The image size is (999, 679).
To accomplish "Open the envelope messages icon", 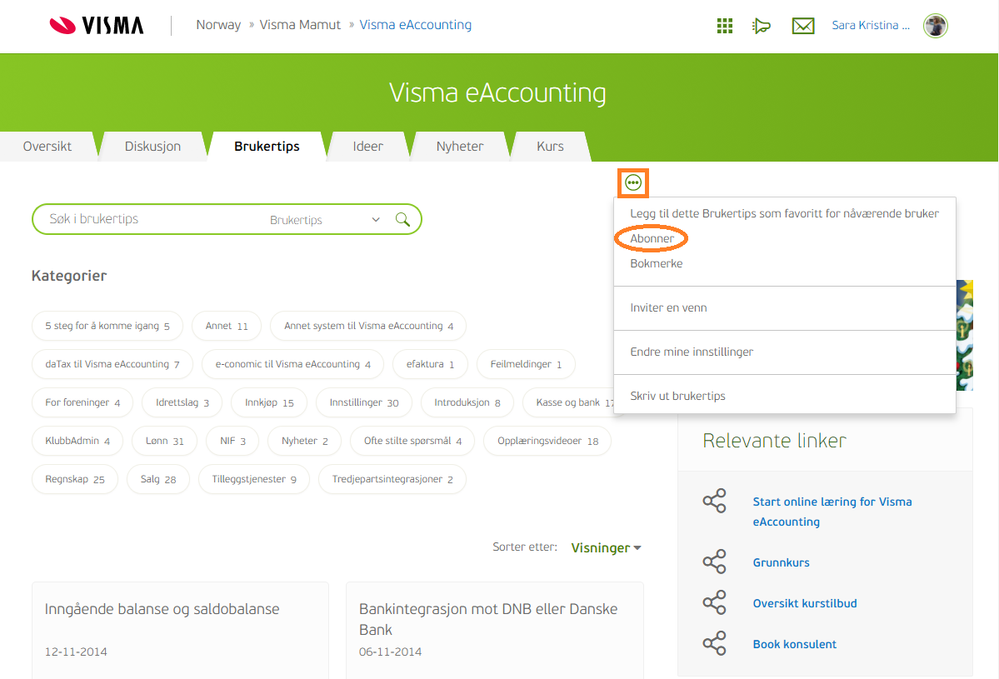I will coord(803,25).
